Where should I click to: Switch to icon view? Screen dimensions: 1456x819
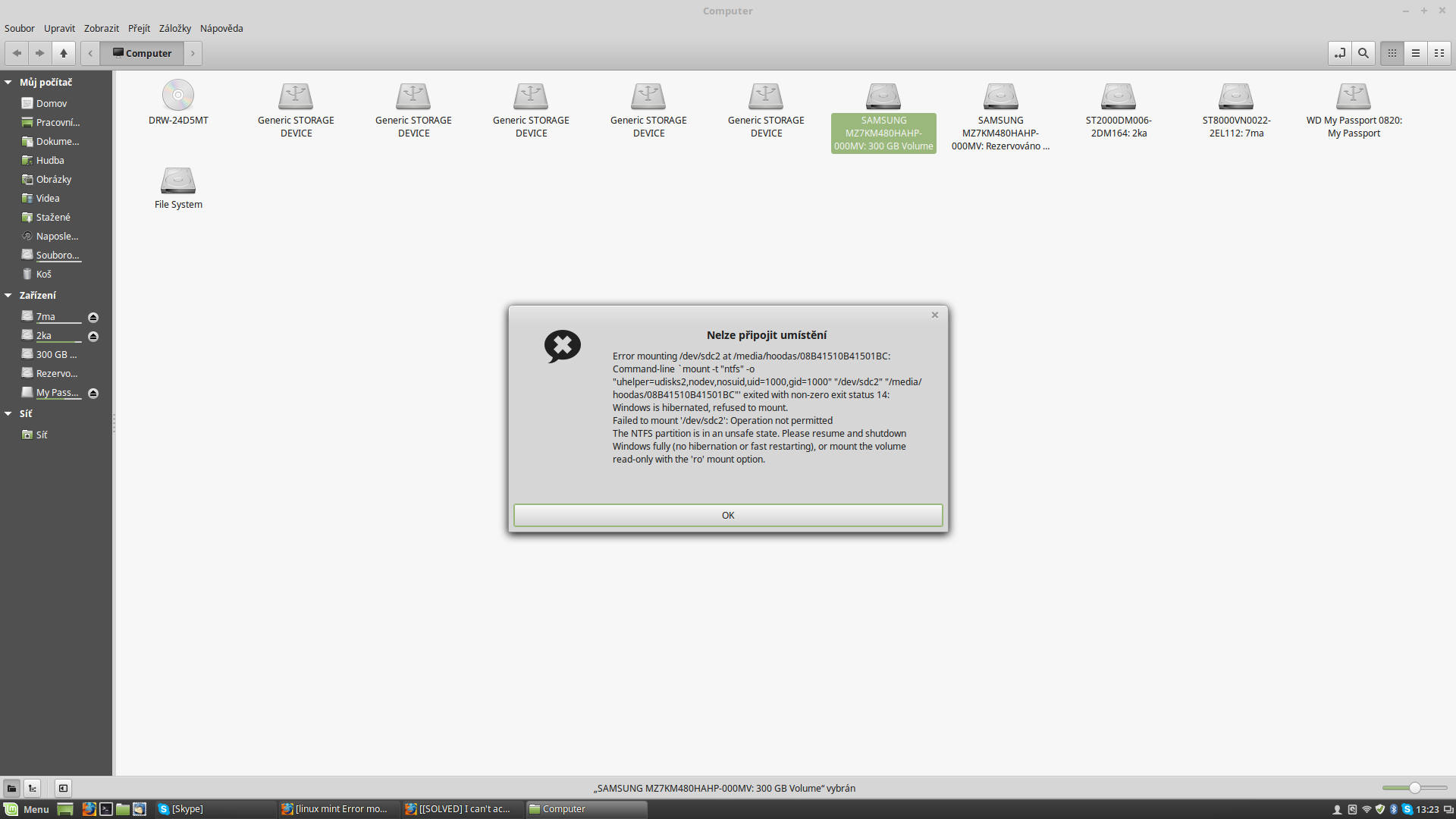(x=1392, y=53)
